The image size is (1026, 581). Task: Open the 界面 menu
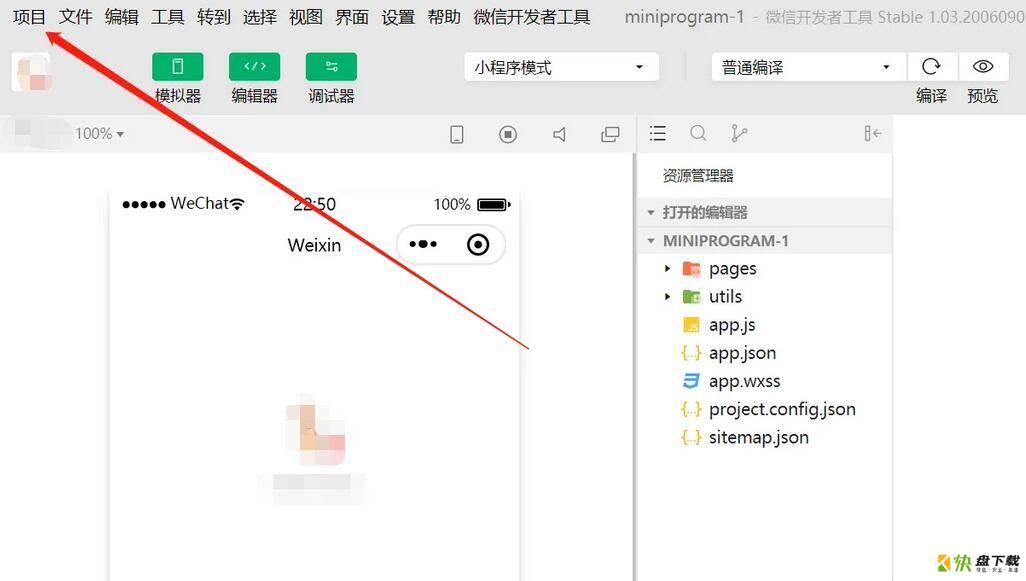pyautogui.click(x=352, y=16)
